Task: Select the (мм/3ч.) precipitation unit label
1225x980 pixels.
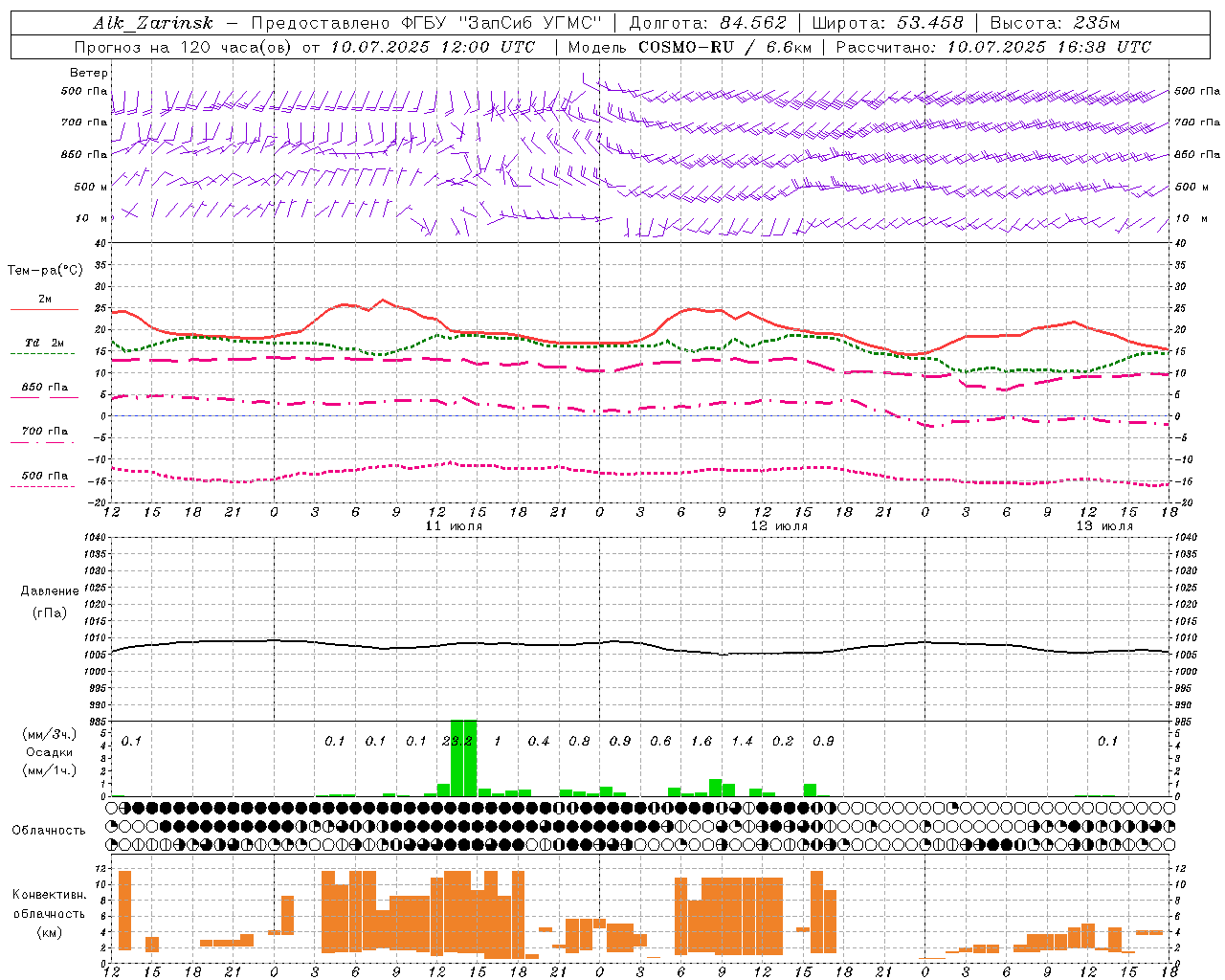Action: [x=50, y=734]
